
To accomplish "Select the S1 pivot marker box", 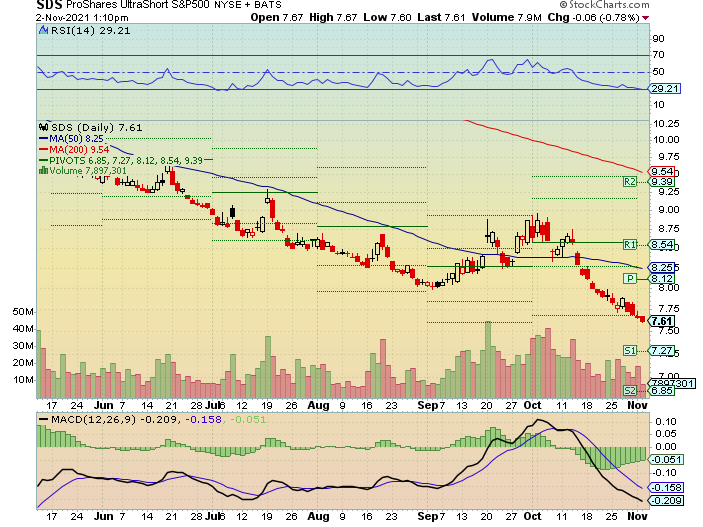I will pyautogui.click(x=630, y=350).
